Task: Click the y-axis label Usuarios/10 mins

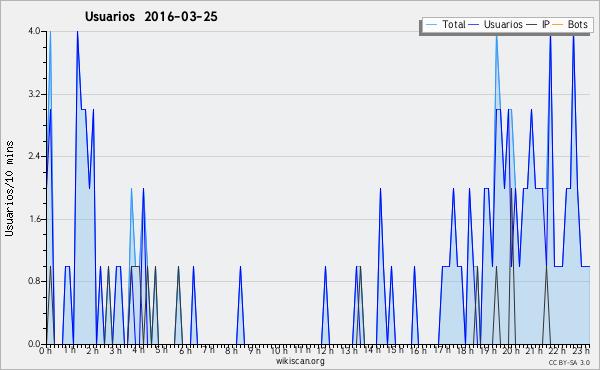Action: tap(9, 189)
